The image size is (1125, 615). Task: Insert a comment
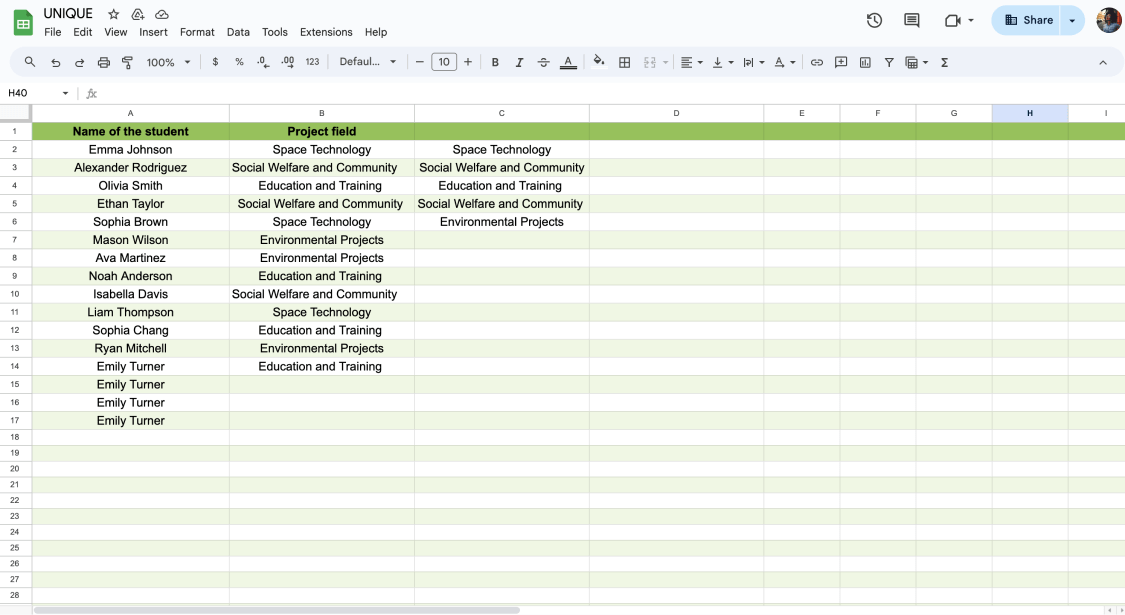pos(841,62)
